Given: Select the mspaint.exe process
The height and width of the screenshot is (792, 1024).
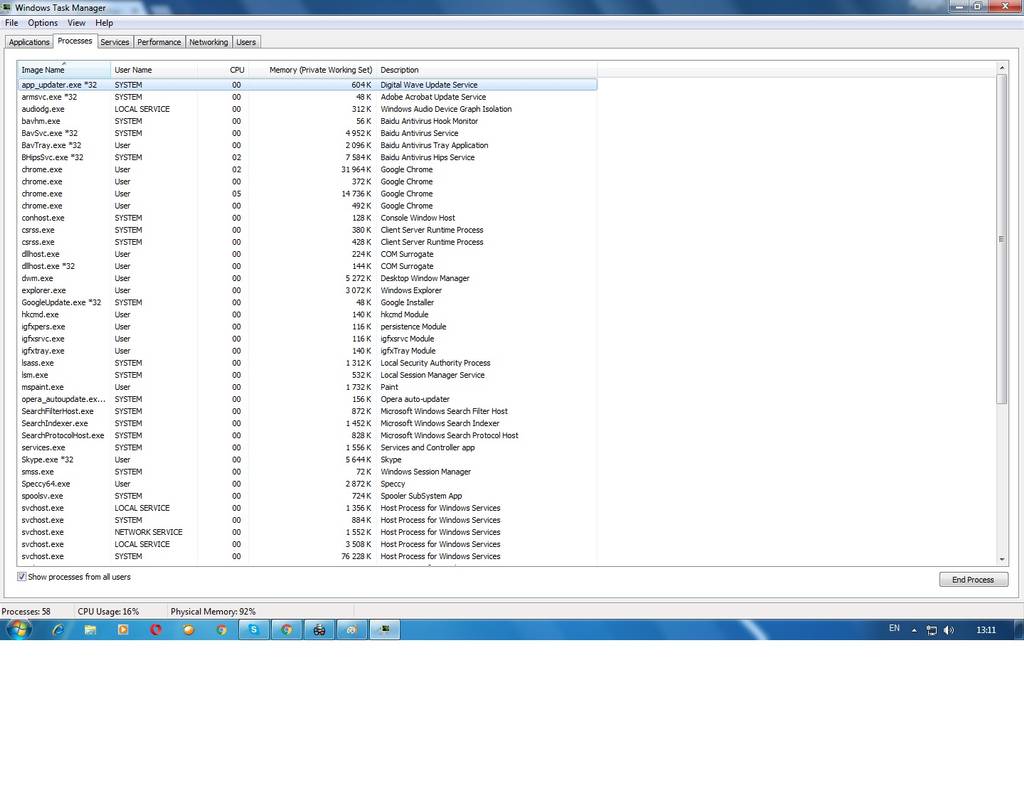Looking at the screenshot, I should [x=307, y=387].
